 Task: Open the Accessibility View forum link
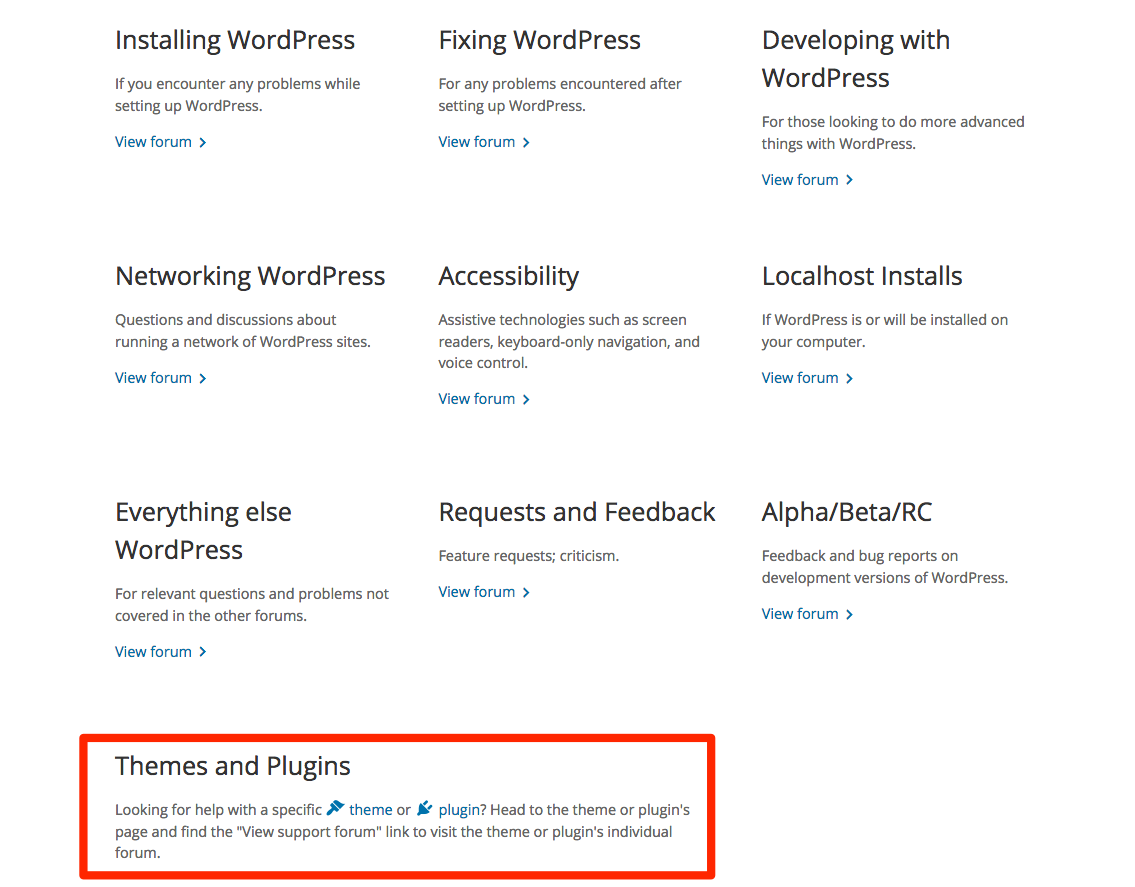(484, 399)
